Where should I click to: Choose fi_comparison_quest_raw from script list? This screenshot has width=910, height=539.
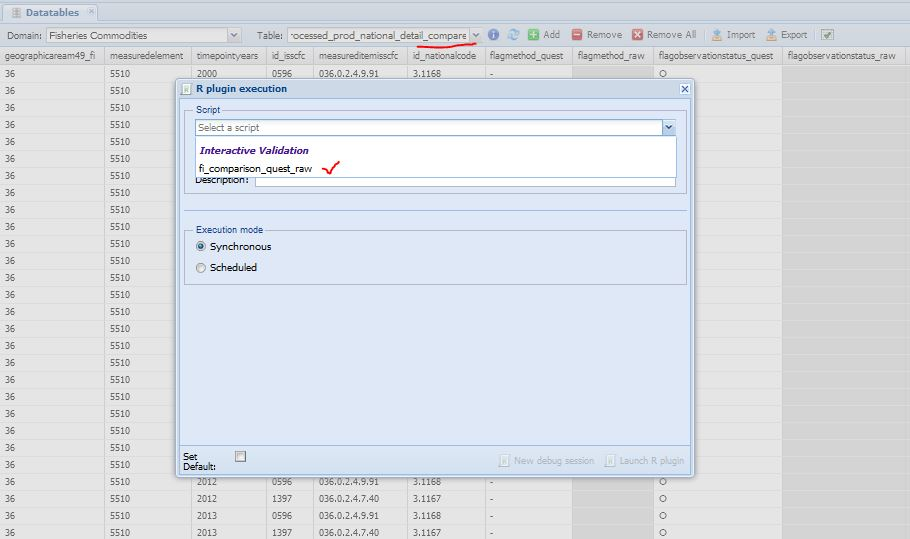tap(255, 169)
